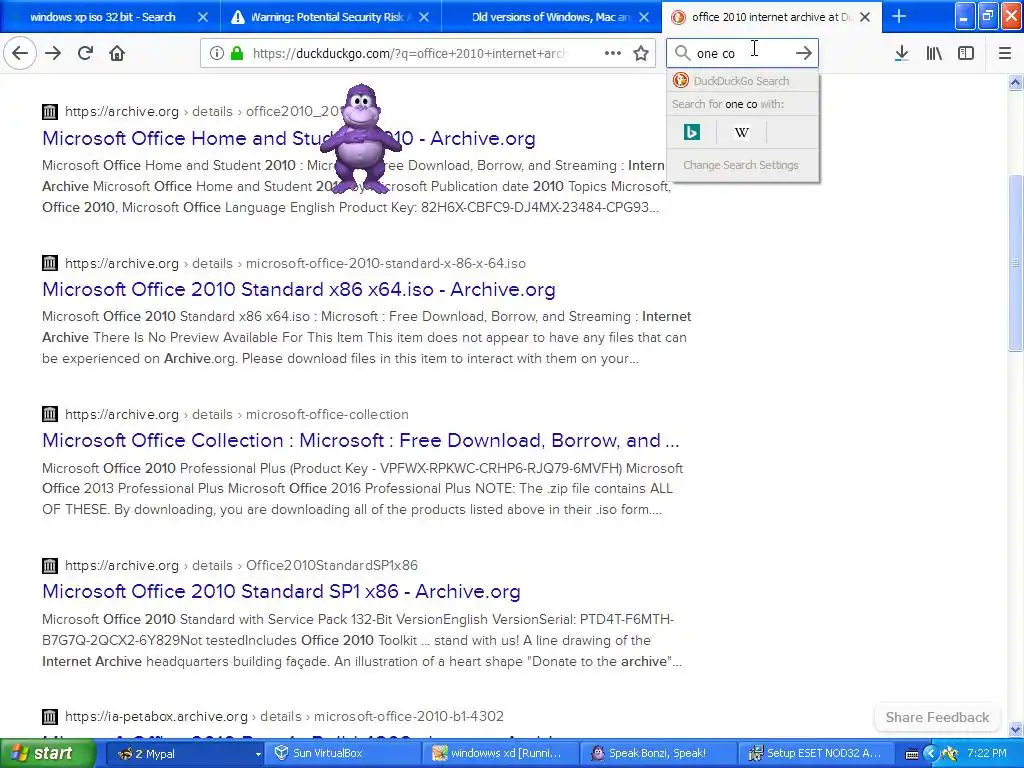
Task: Open the browser home page
Action: pyautogui.click(x=117, y=53)
